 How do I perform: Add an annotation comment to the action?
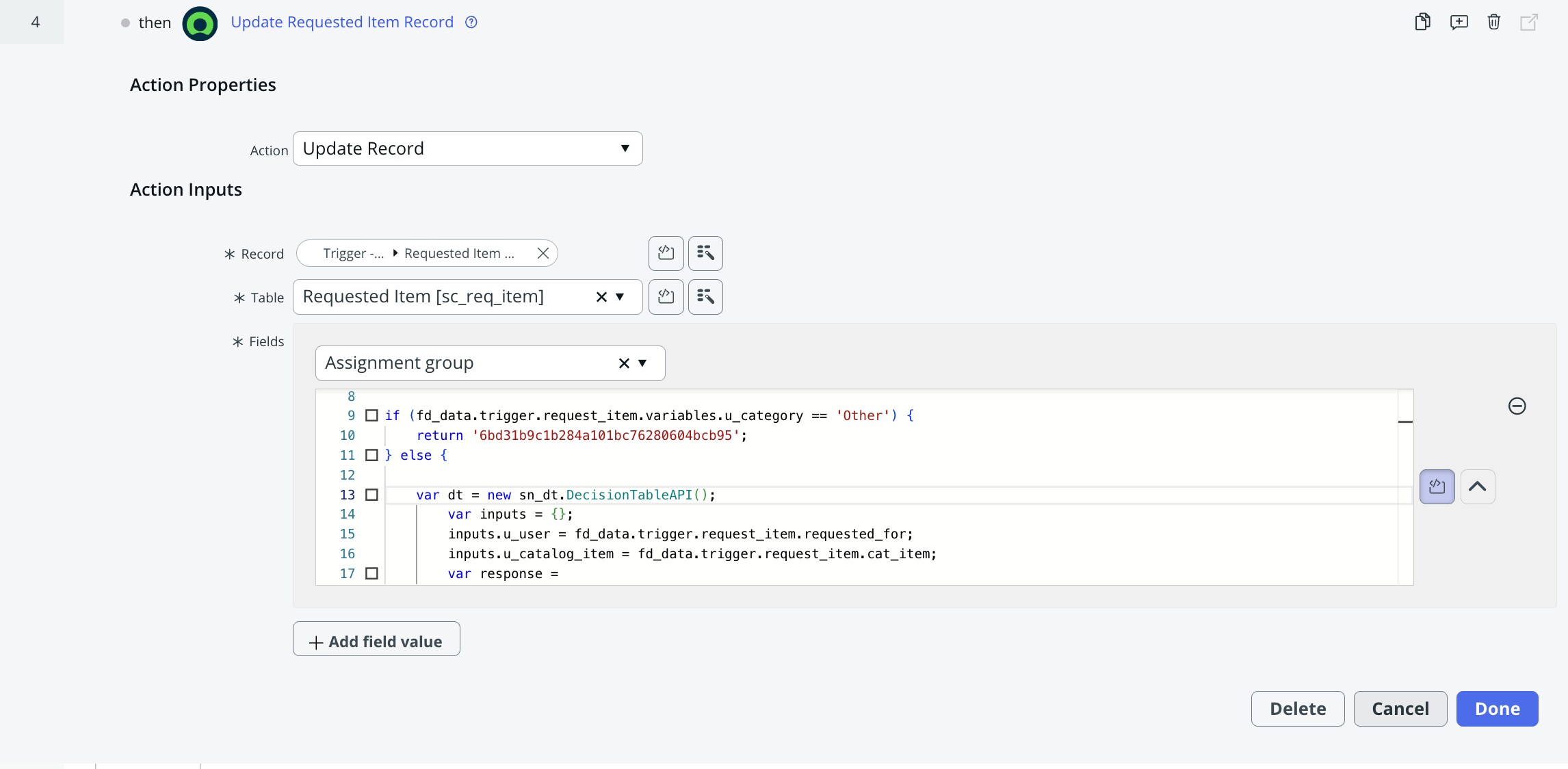1459,22
